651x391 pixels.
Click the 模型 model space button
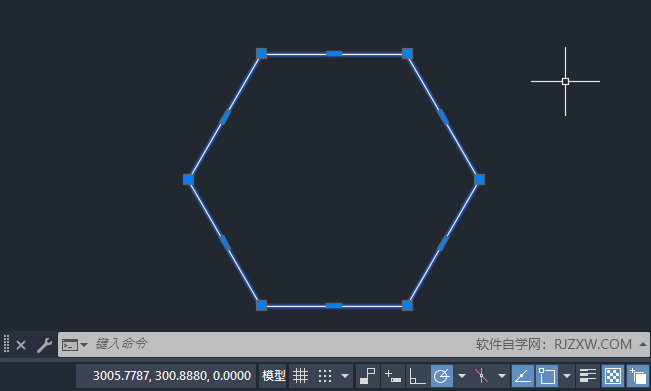[273, 376]
